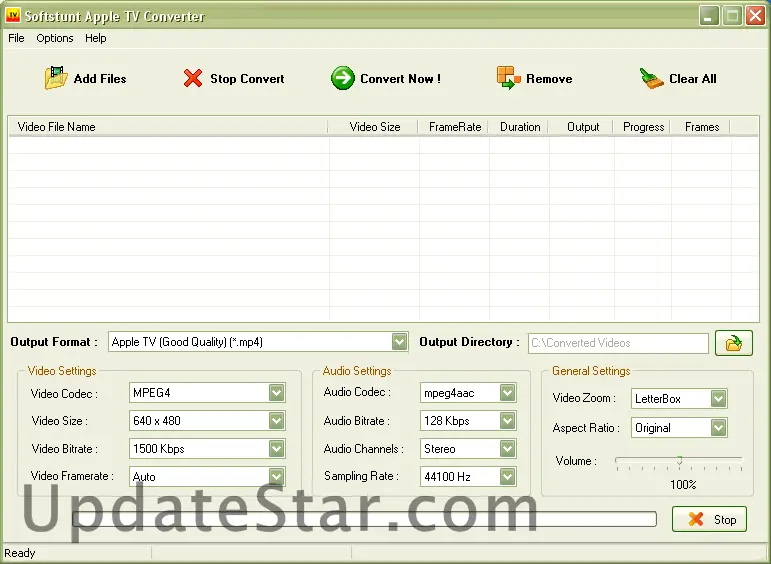Expand the Aspect Ratio dropdown

click(x=718, y=428)
